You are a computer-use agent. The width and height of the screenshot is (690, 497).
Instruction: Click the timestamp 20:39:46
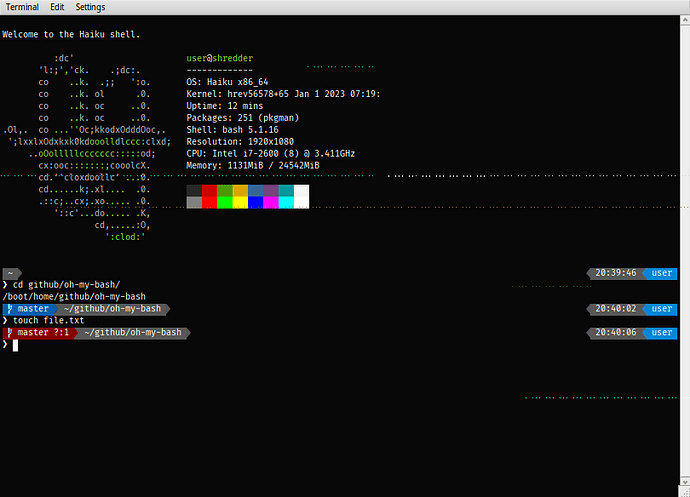pyautogui.click(x=616, y=273)
